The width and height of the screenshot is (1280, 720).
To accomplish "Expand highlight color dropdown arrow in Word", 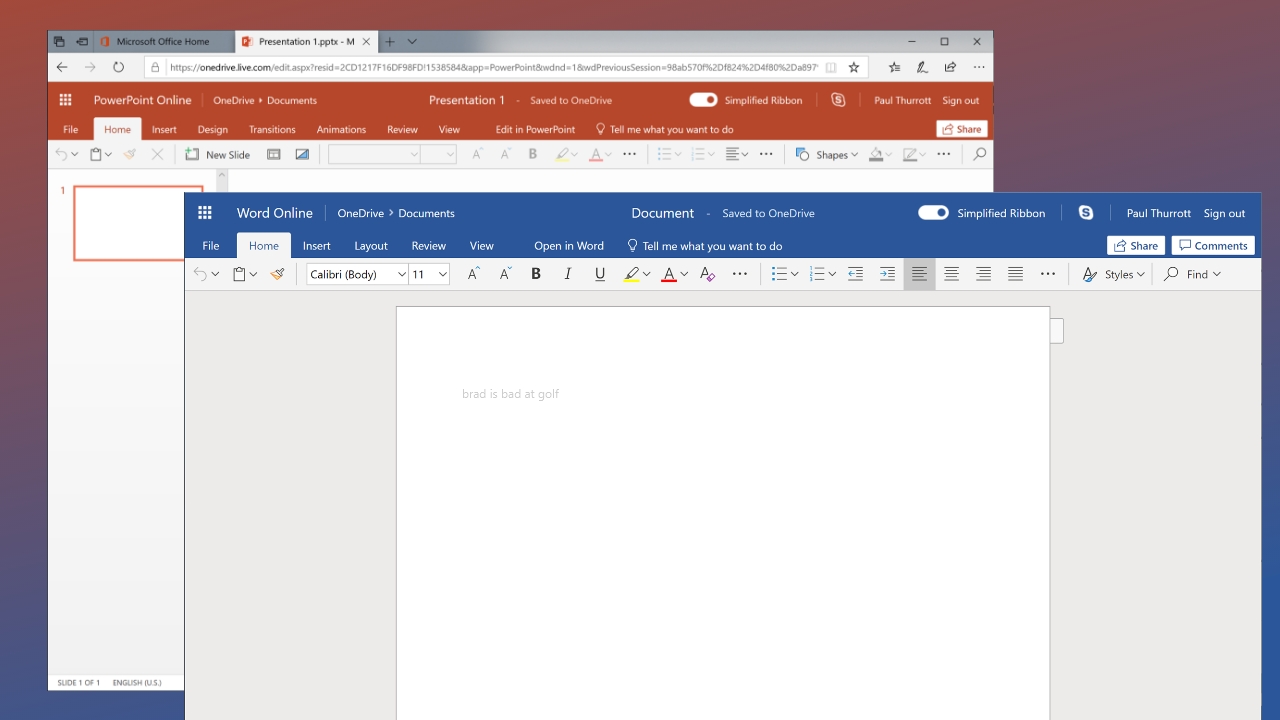I will 647,274.
